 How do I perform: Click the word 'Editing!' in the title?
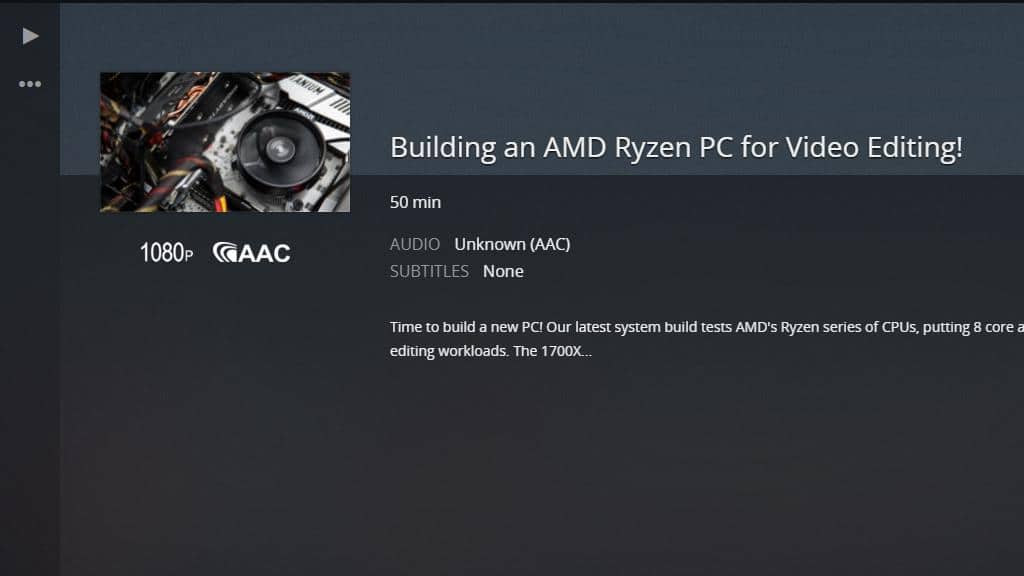[x=914, y=147]
